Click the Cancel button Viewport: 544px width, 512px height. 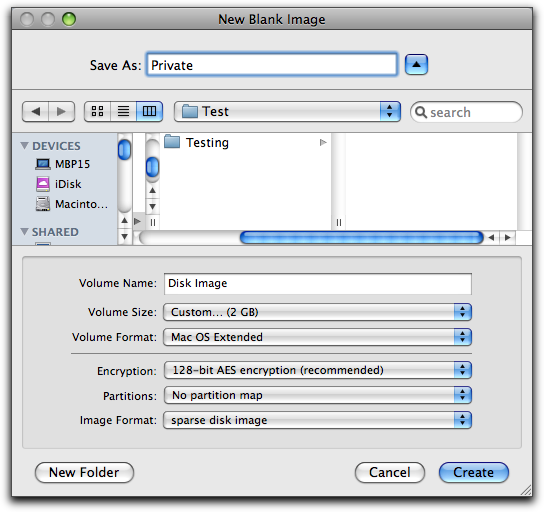(x=390, y=472)
